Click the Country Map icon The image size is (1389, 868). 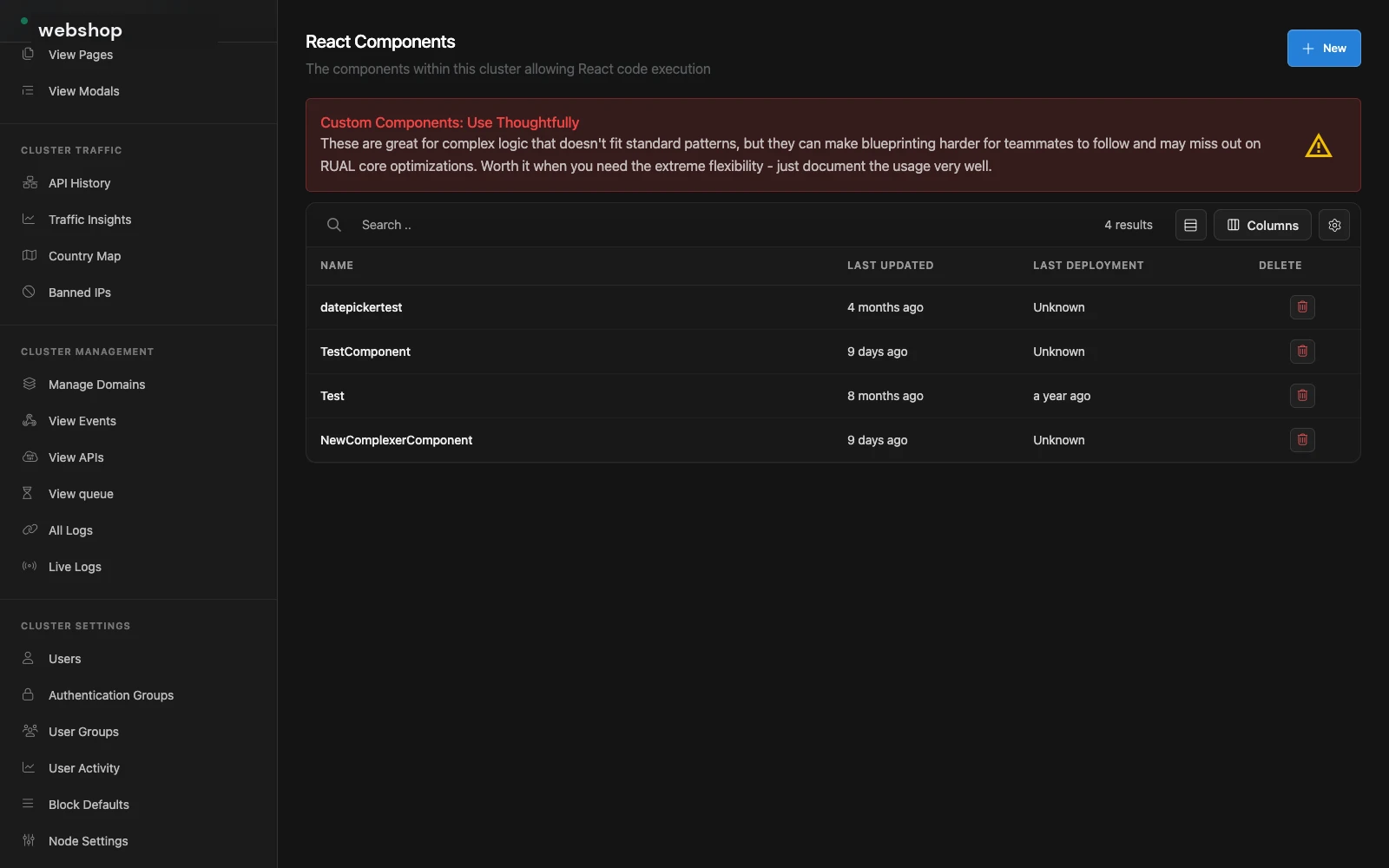click(x=30, y=256)
